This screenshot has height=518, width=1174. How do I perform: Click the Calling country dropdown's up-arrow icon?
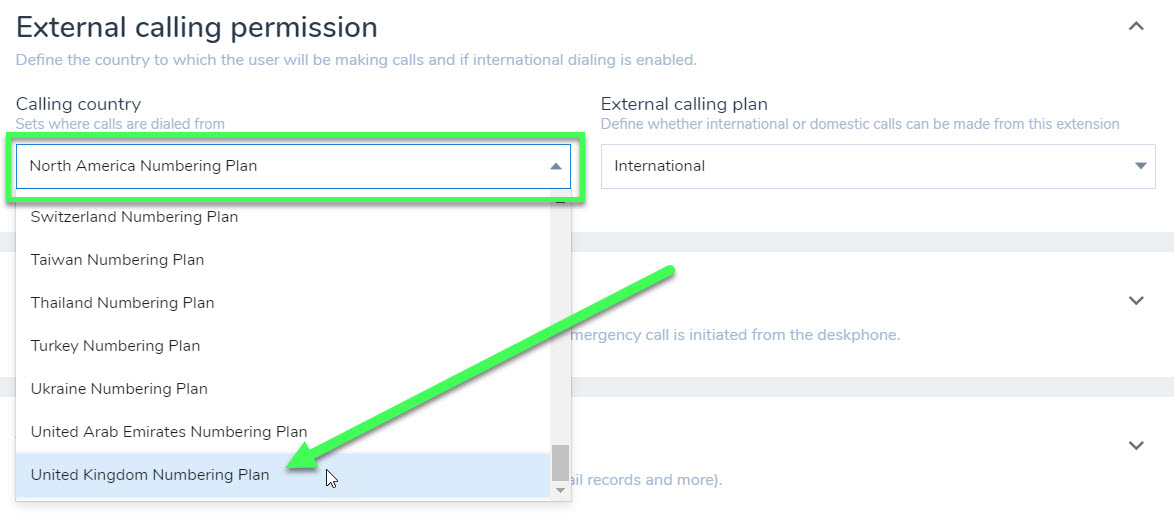pos(556,166)
